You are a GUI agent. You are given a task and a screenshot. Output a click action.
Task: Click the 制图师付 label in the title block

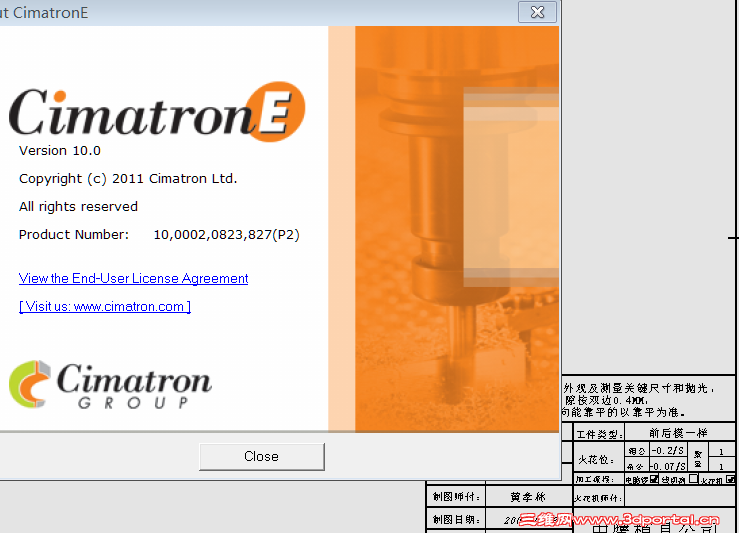tap(456, 497)
